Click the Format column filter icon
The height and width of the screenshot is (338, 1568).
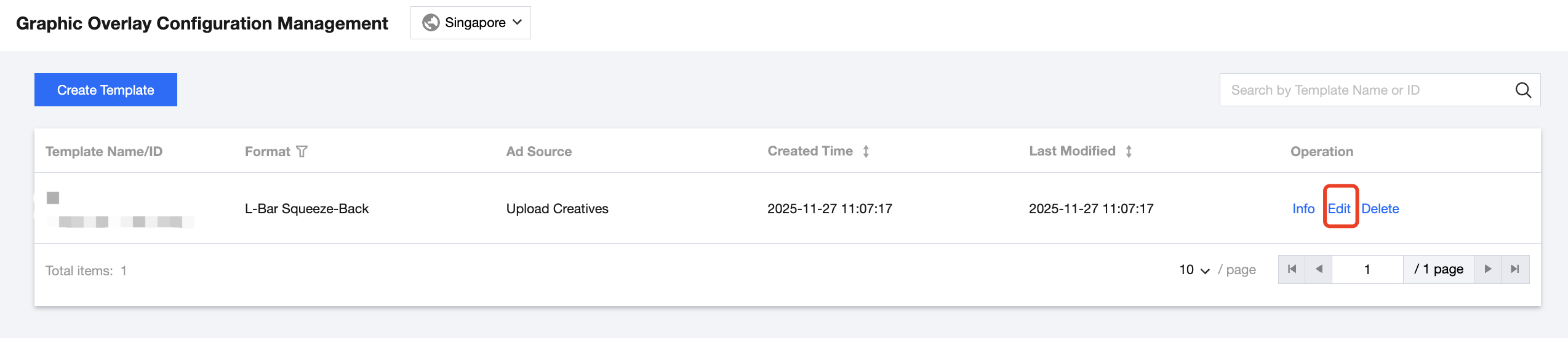(x=302, y=152)
